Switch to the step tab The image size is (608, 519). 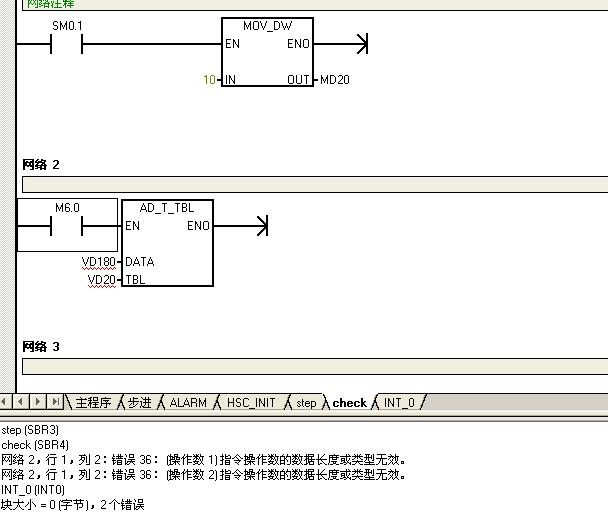pos(306,403)
